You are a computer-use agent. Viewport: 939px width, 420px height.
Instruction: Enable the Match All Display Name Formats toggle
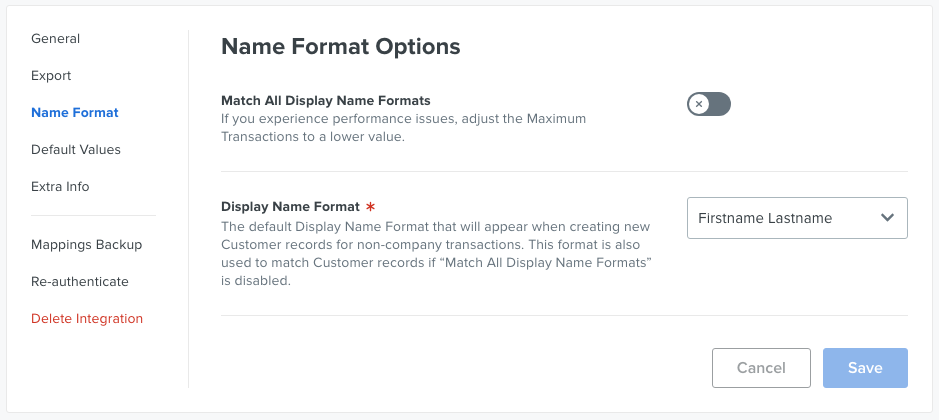point(708,104)
